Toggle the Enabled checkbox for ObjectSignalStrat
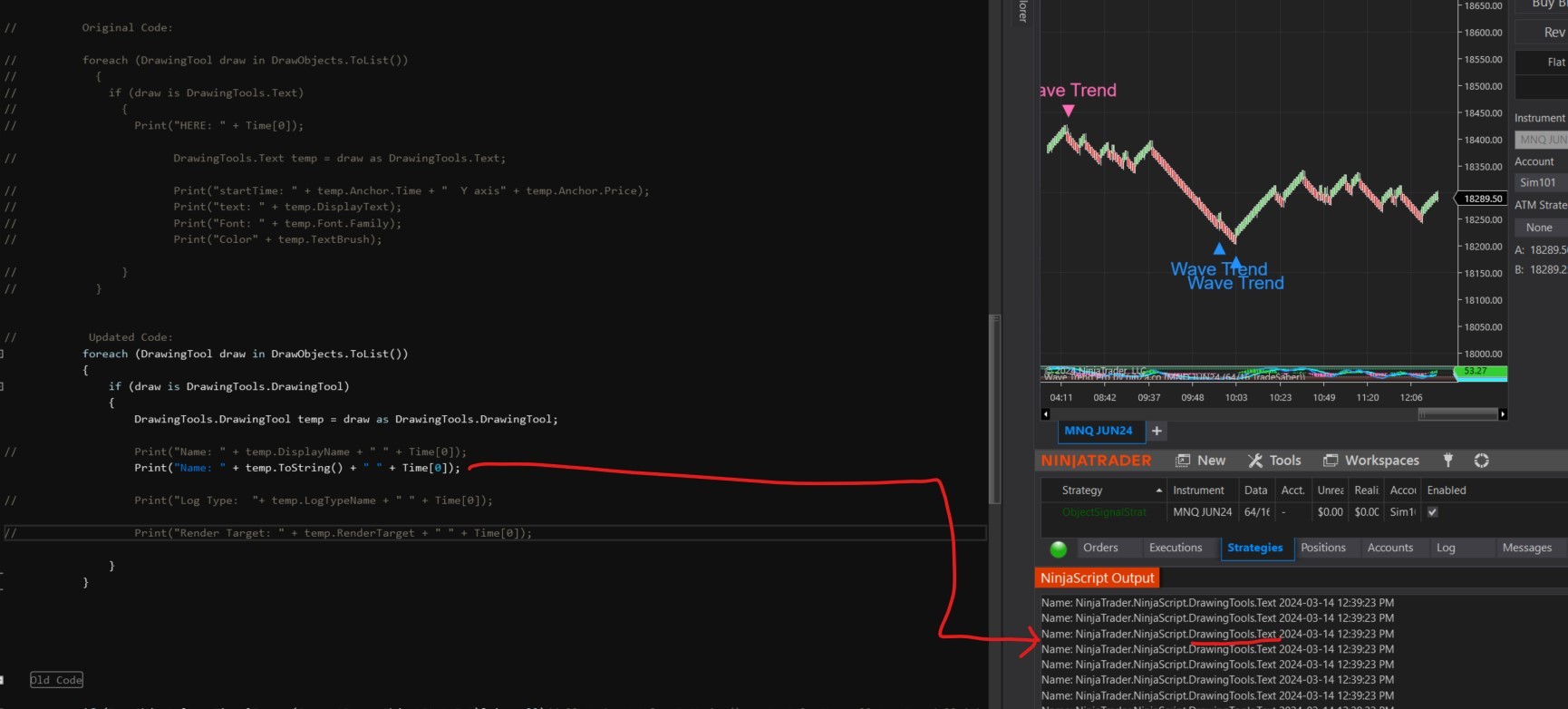The height and width of the screenshot is (709, 1568). click(1433, 512)
